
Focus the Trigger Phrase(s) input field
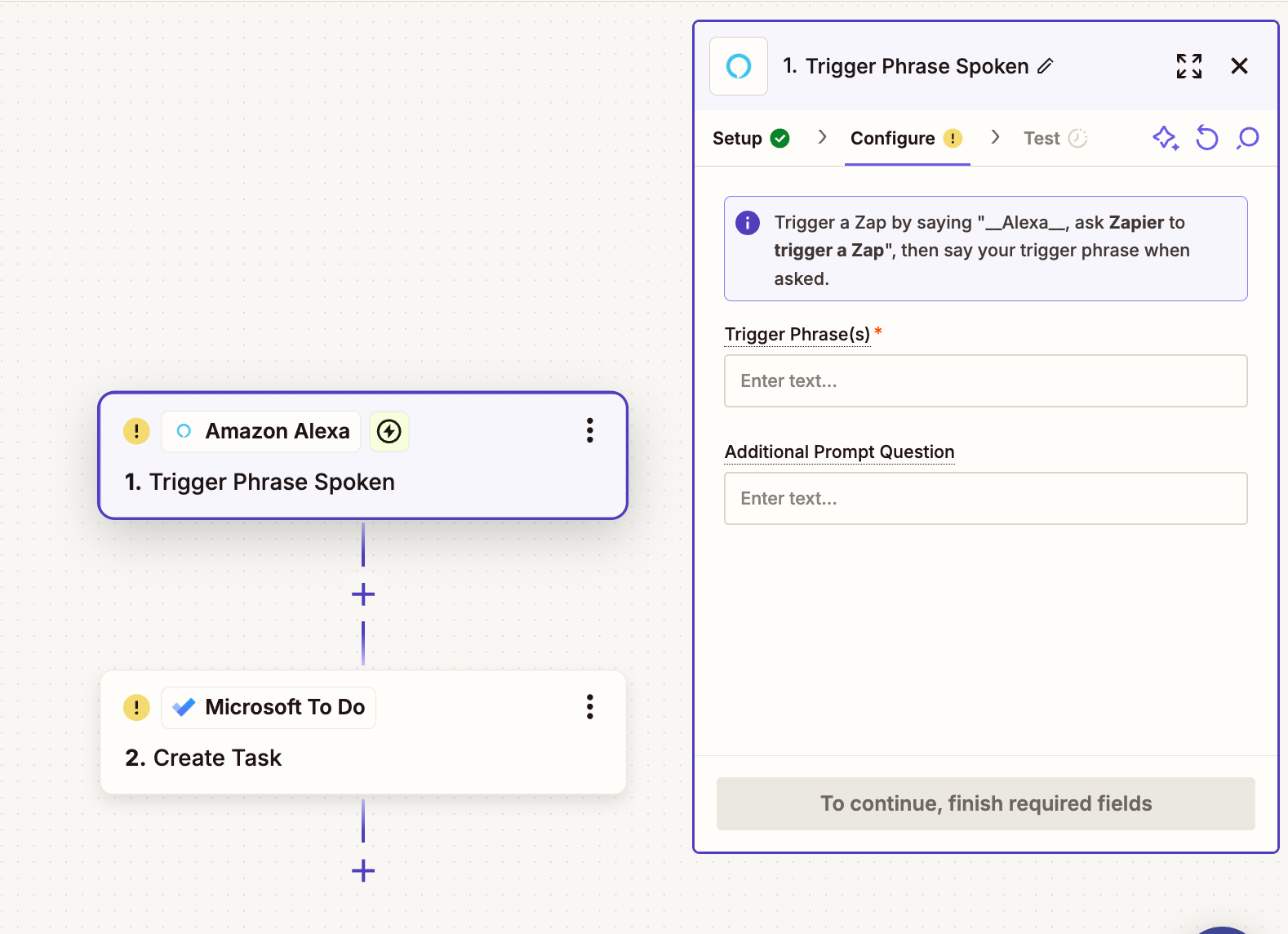tap(986, 380)
